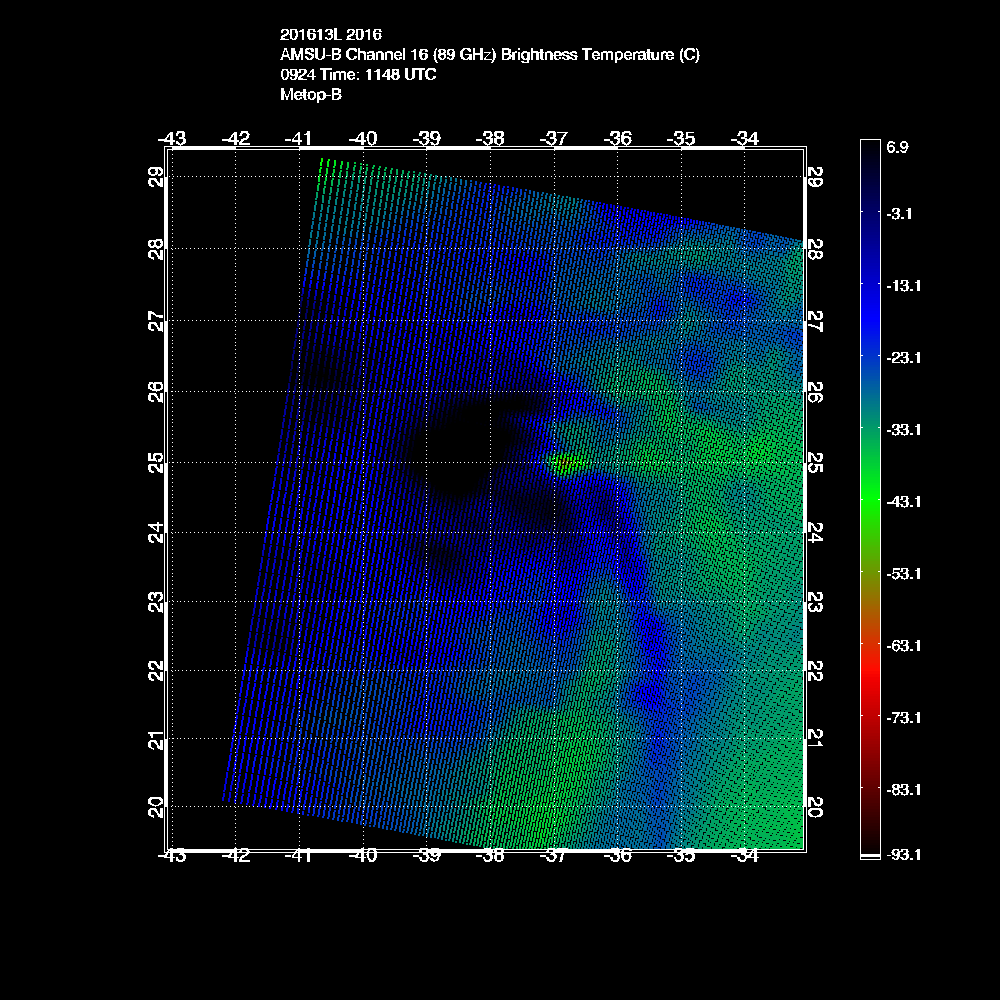1000x1000 pixels.
Task: Click the right axis latitude label "26"
Action: point(816,392)
